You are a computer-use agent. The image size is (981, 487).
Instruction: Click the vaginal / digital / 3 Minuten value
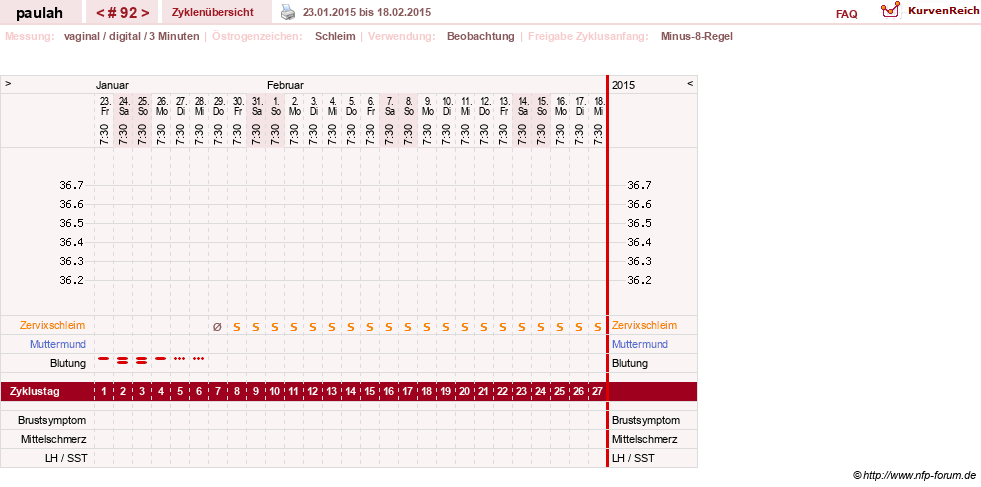point(131,36)
